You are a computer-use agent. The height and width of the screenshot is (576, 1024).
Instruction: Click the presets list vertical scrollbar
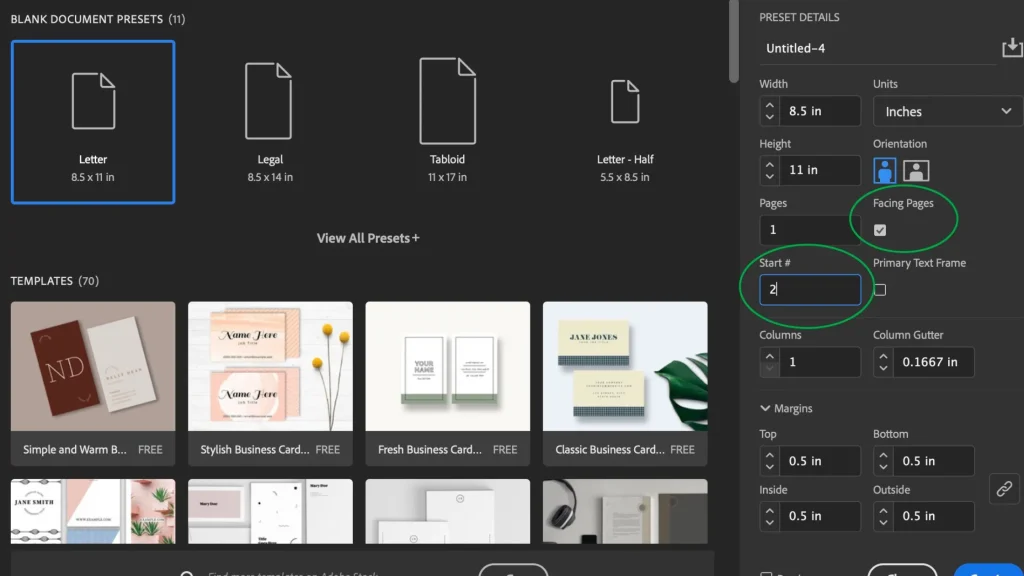(x=733, y=41)
